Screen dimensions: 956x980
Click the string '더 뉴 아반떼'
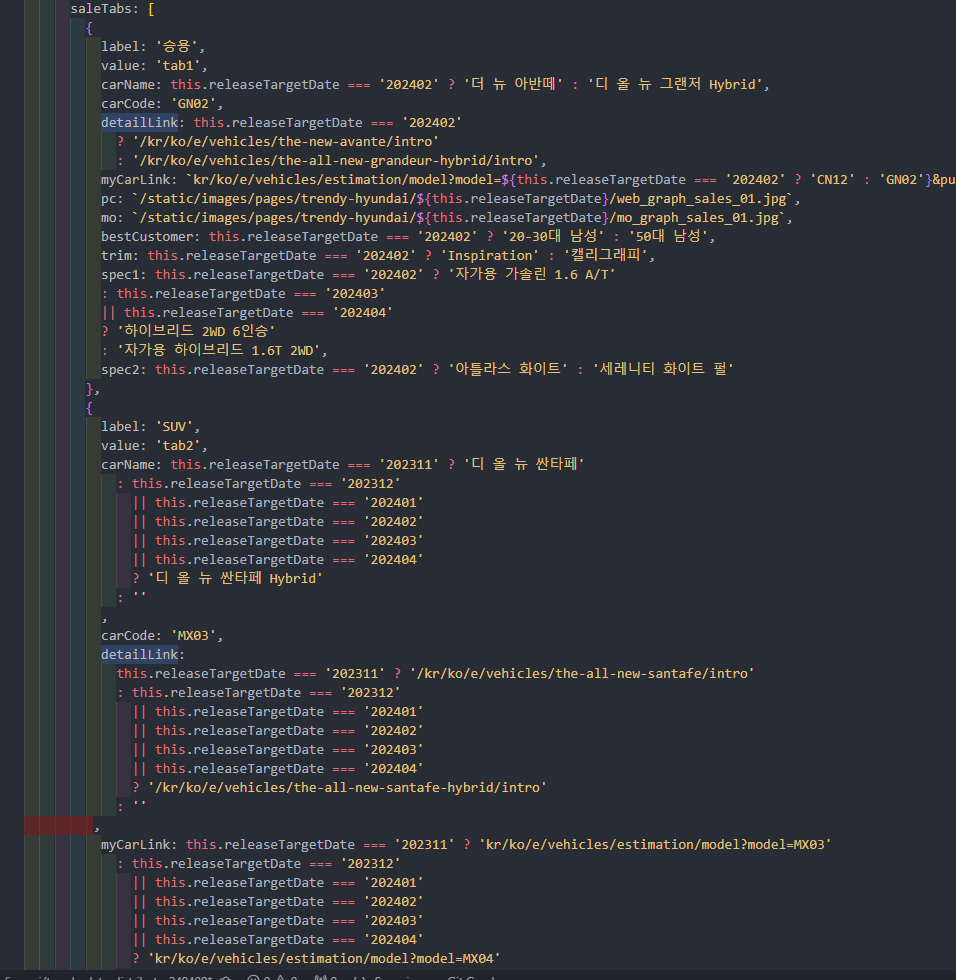tap(513, 84)
